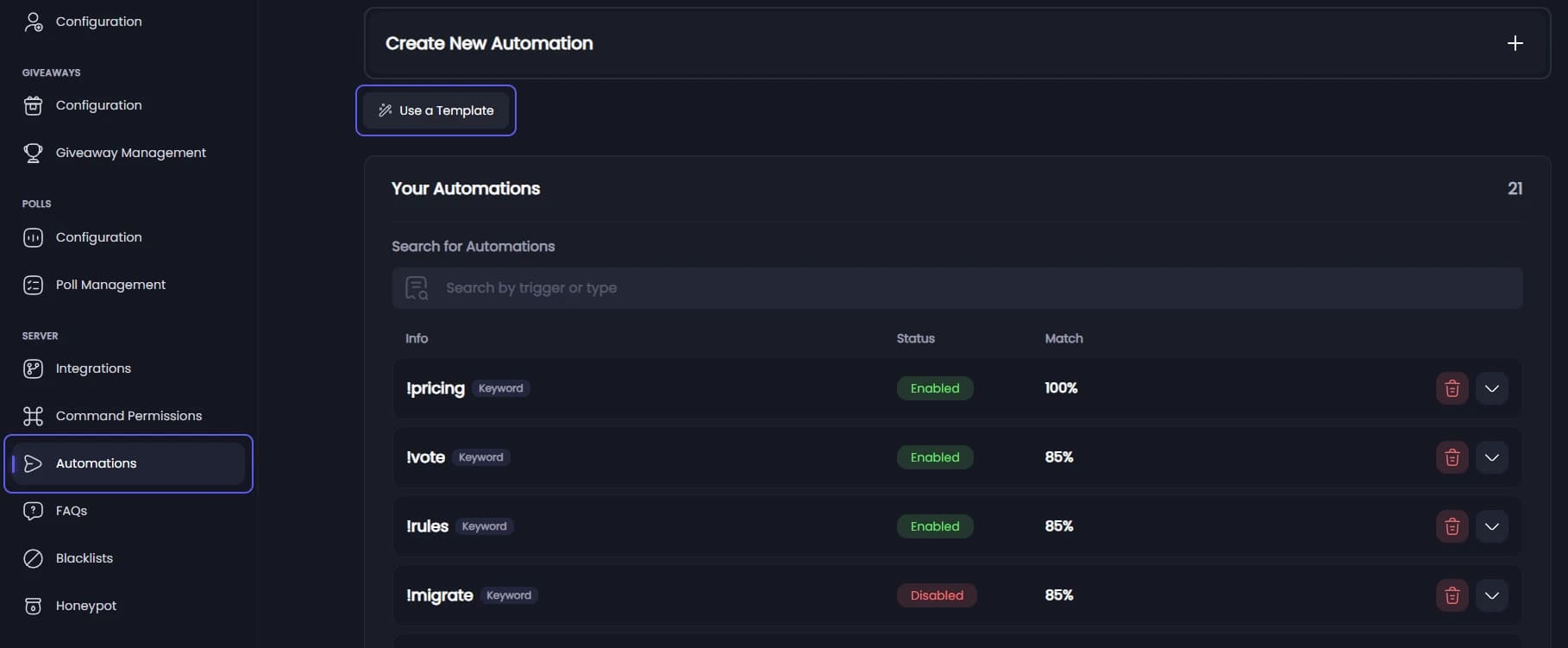The width and height of the screenshot is (1568, 648).
Task: Delete the !vote automation via trash icon
Action: tap(1452, 457)
